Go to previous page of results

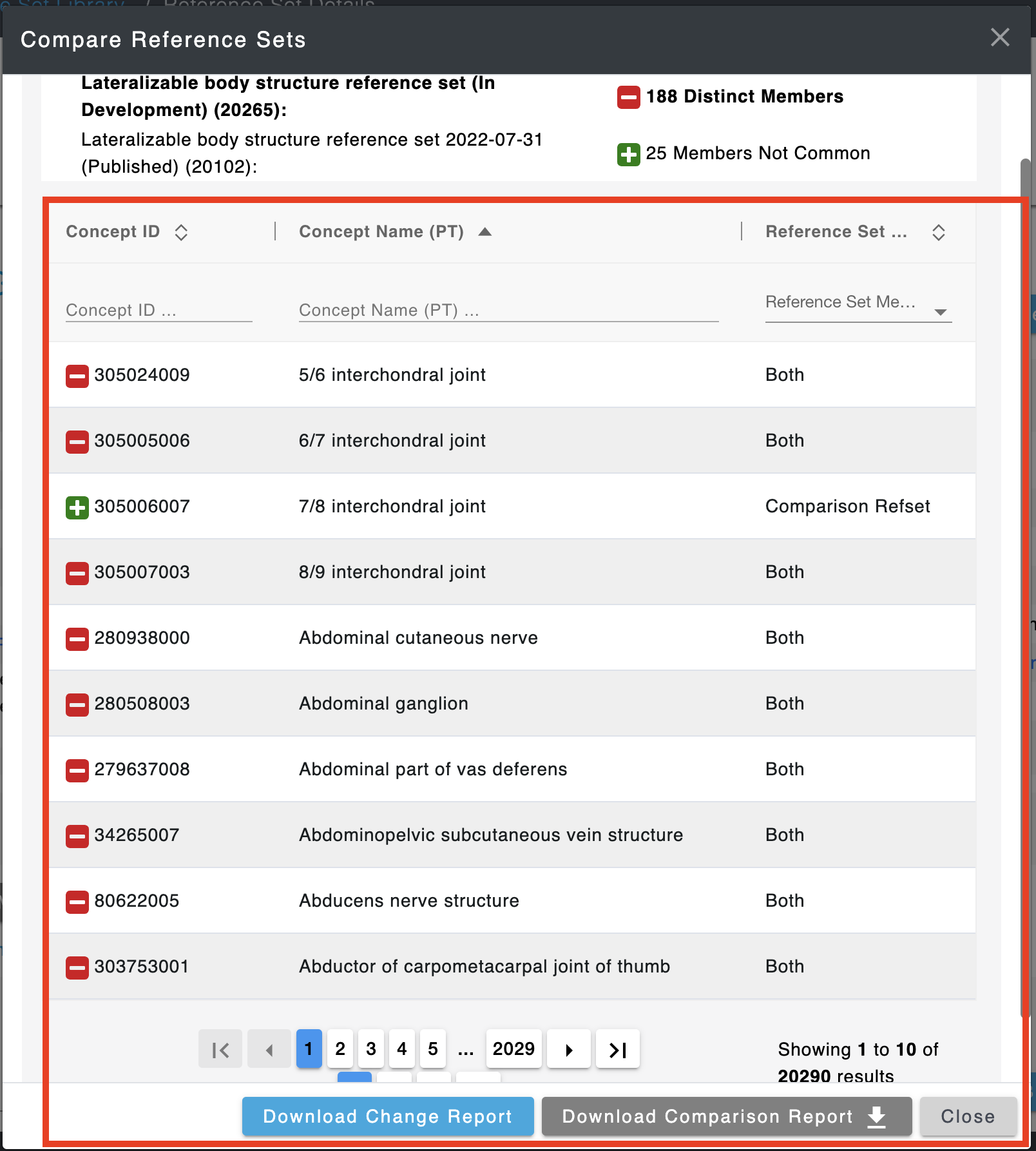[269, 1049]
